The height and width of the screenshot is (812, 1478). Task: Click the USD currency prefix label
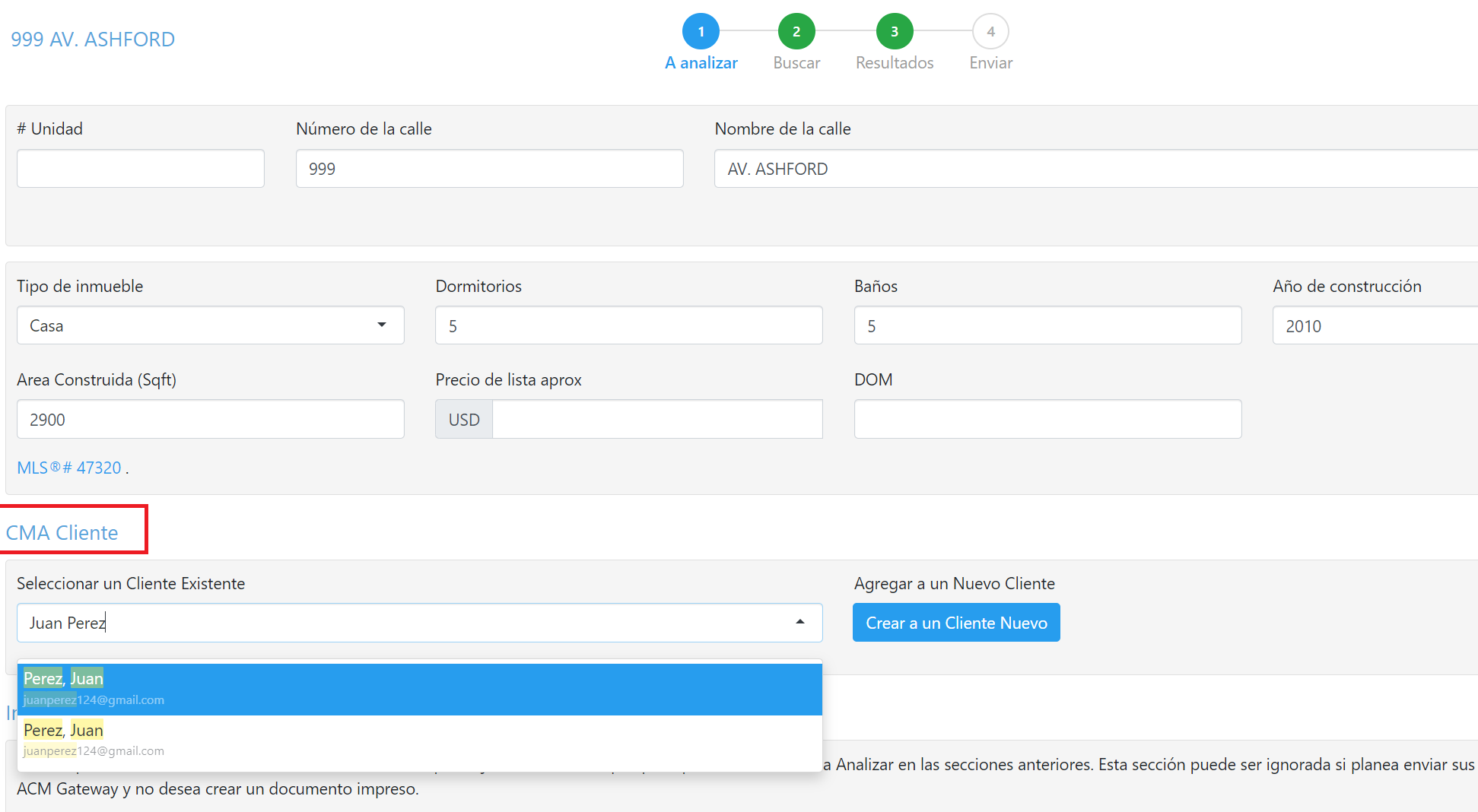click(x=463, y=419)
